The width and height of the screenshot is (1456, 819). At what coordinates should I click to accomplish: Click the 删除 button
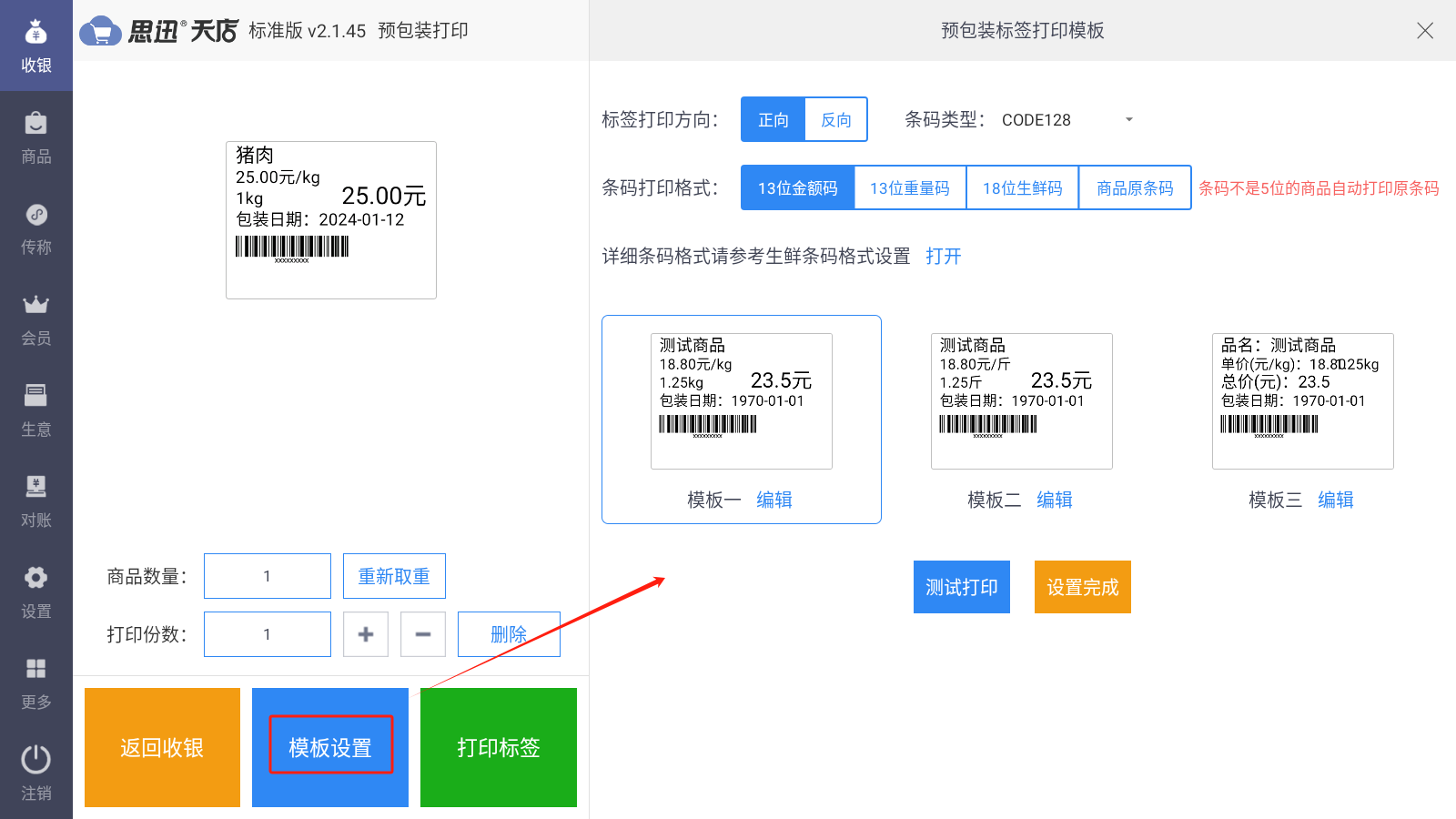509,634
